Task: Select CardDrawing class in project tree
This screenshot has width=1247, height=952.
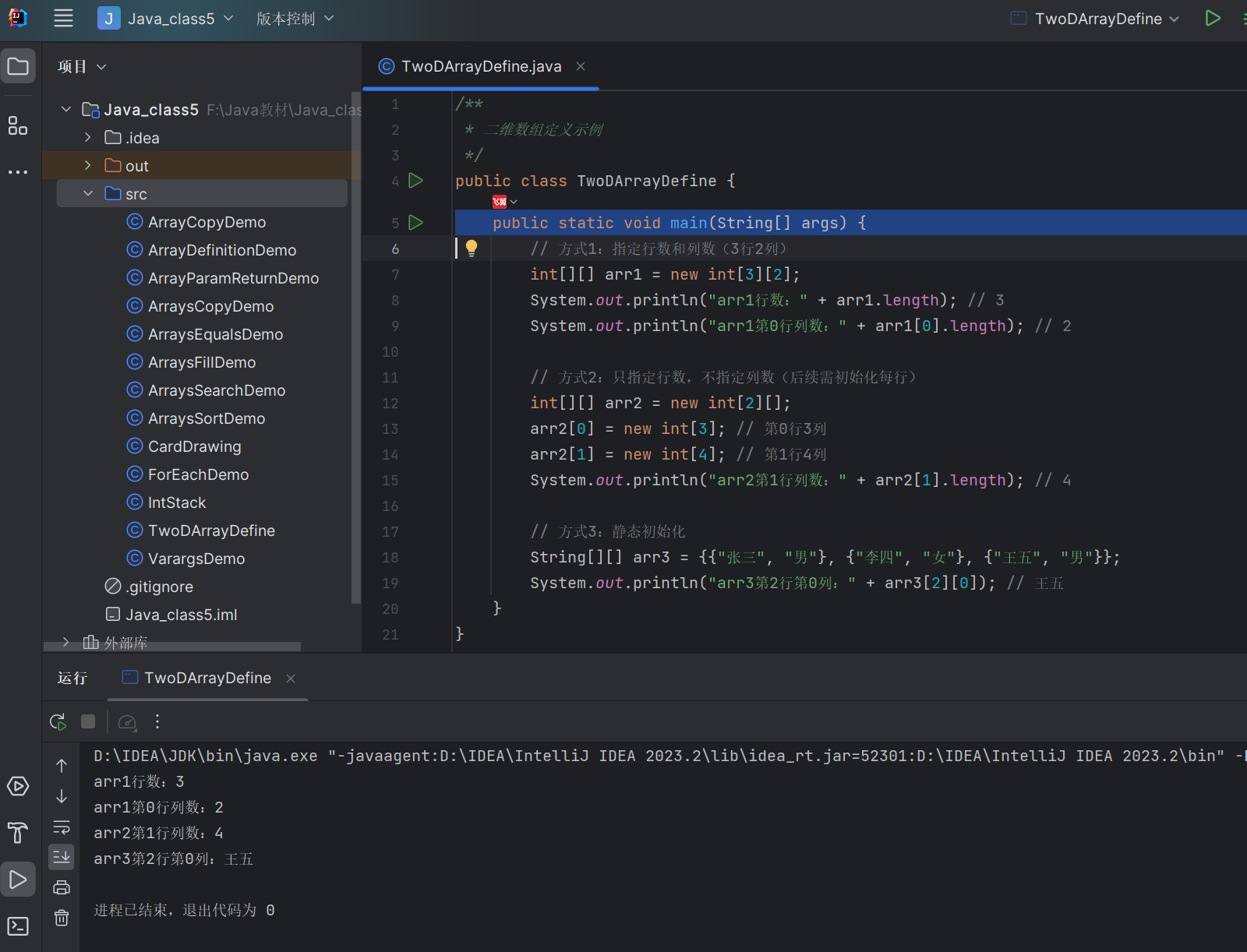Action: (195, 446)
